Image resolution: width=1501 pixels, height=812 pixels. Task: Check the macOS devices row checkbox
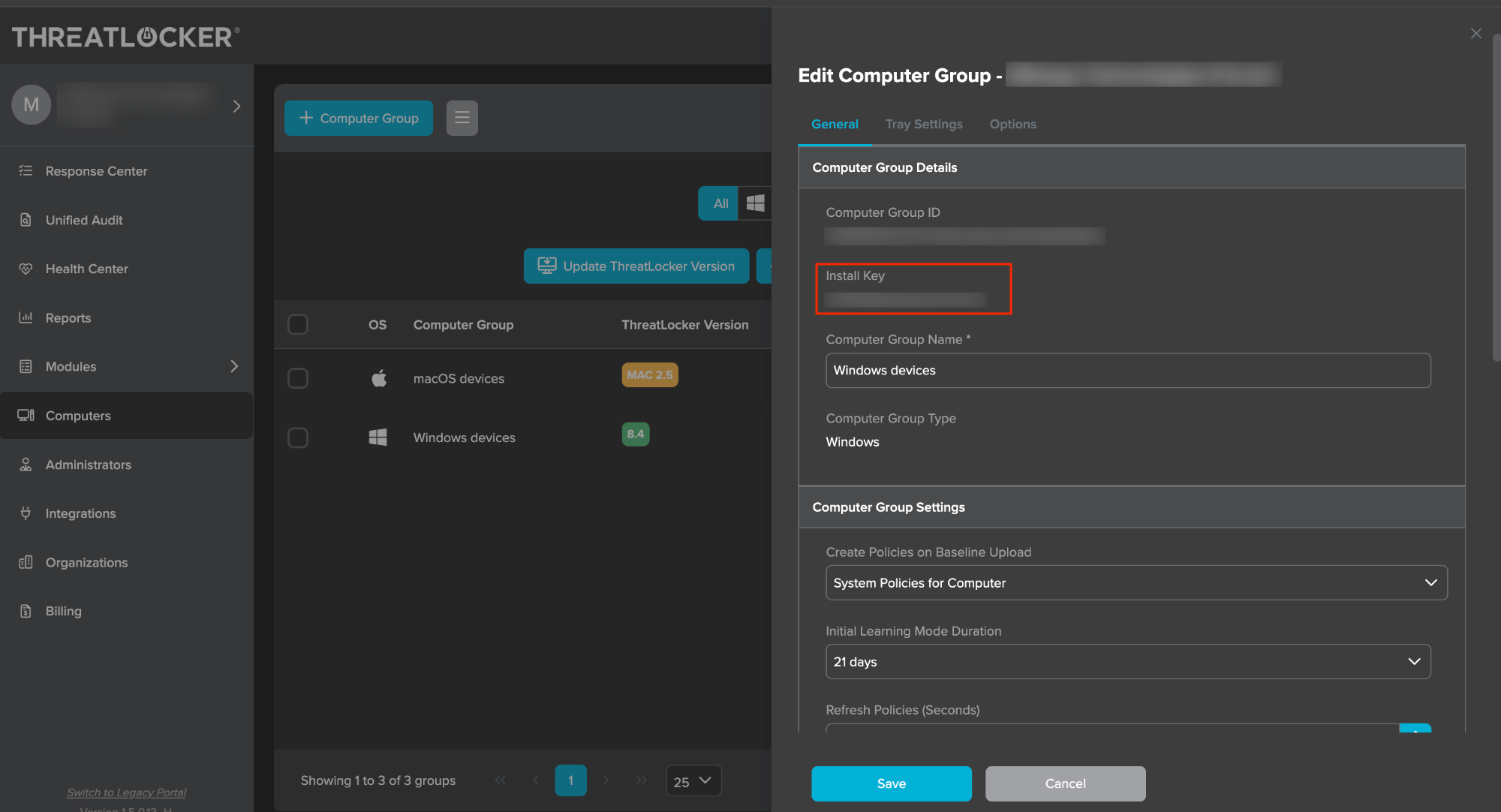click(x=298, y=378)
